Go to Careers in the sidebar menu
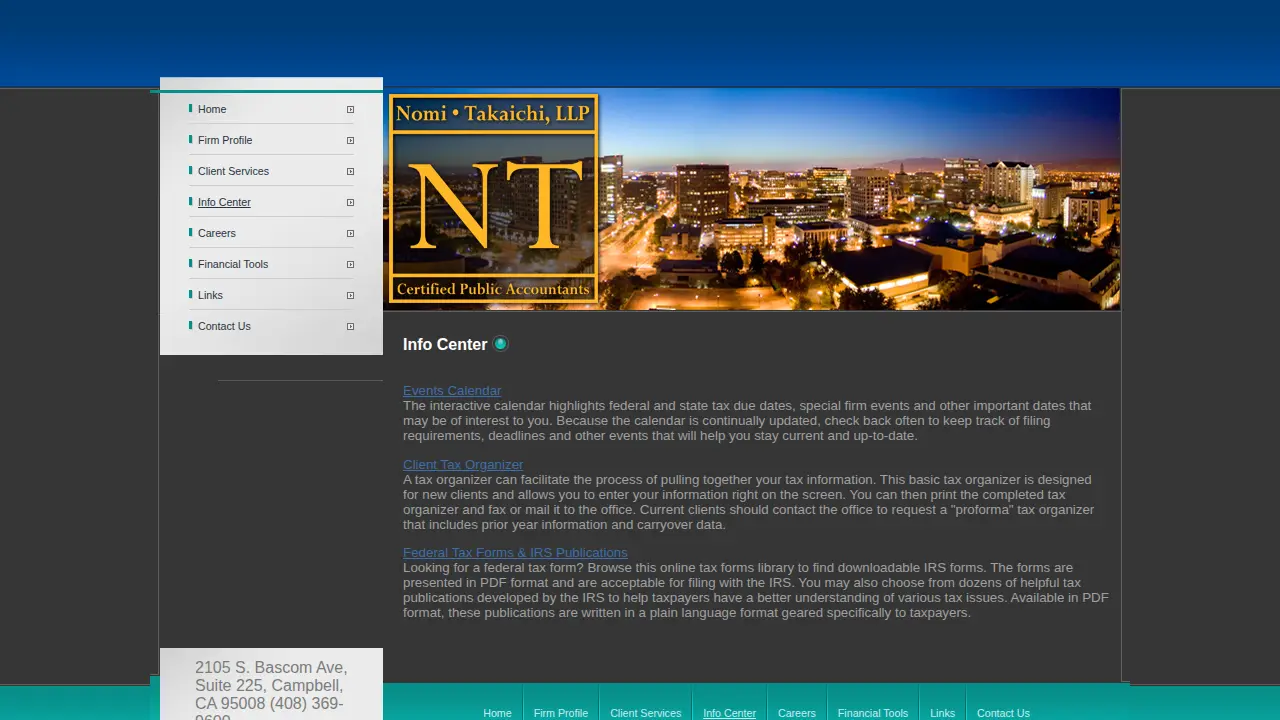Image resolution: width=1280 pixels, height=720 pixels. click(x=217, y=233)
